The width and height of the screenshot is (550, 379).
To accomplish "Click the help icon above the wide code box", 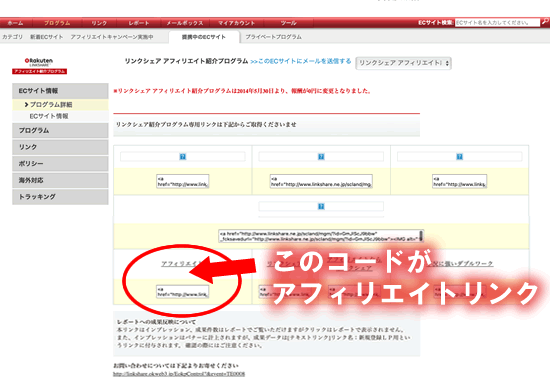I will (x=321, y=206).
